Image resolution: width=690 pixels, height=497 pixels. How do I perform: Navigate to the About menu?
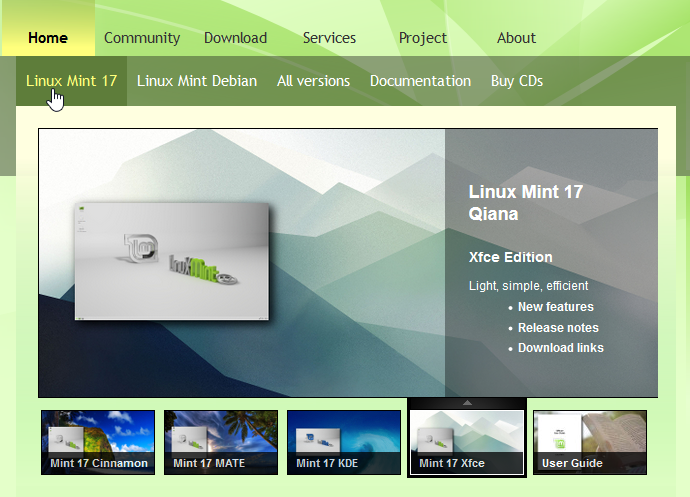click(x=516, y=38)
